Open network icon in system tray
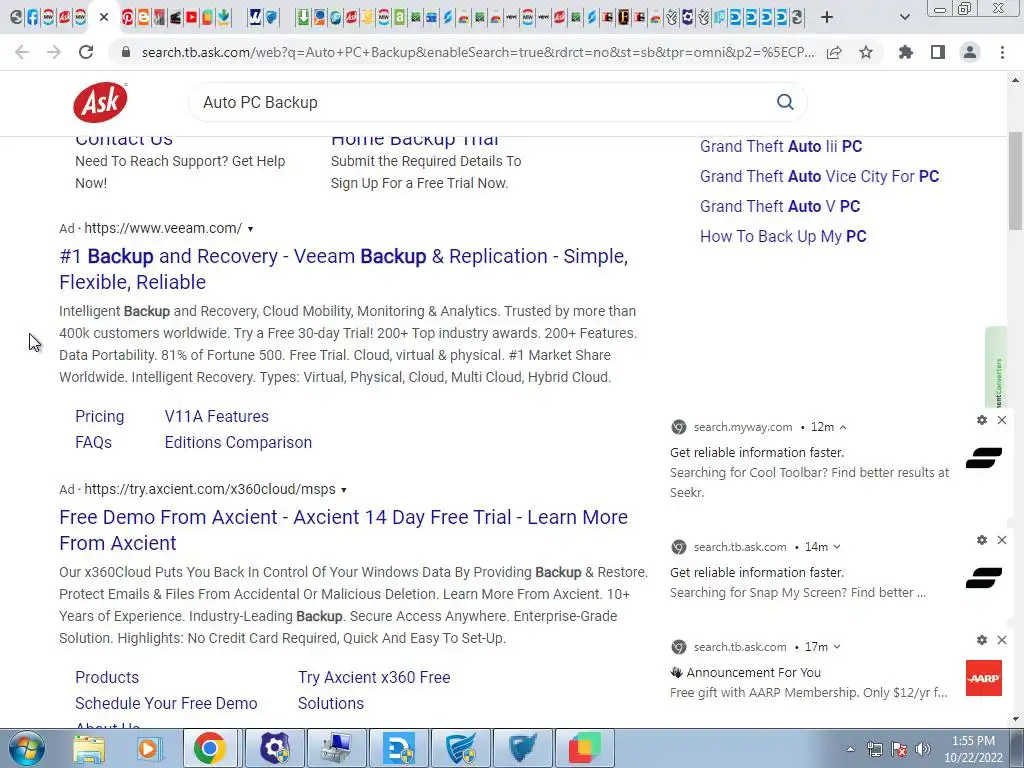The width and height of the screenshot is (1024, 768). (874, 749)
